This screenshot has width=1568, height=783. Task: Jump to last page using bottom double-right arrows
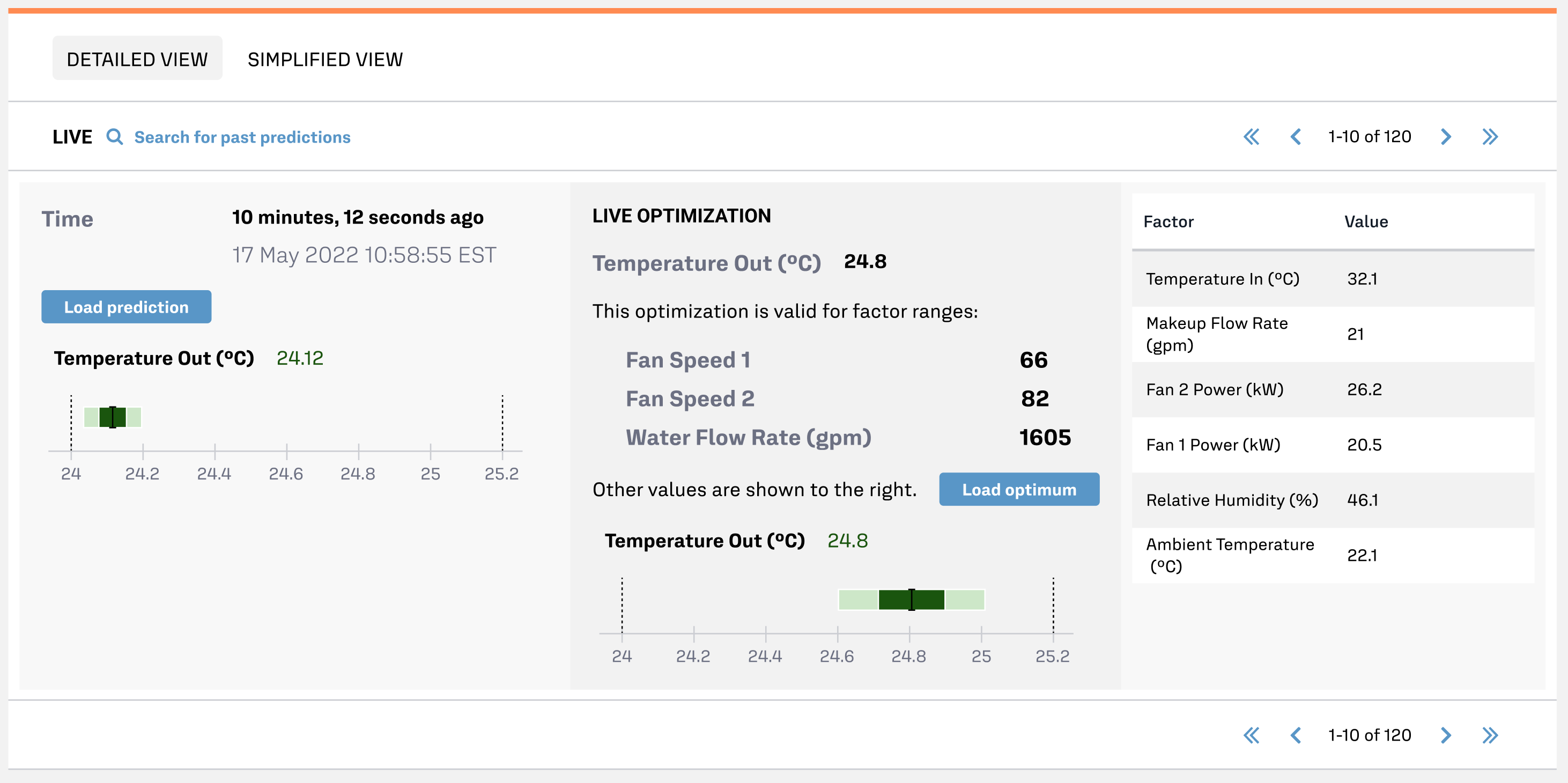[x=1490, y=735]
